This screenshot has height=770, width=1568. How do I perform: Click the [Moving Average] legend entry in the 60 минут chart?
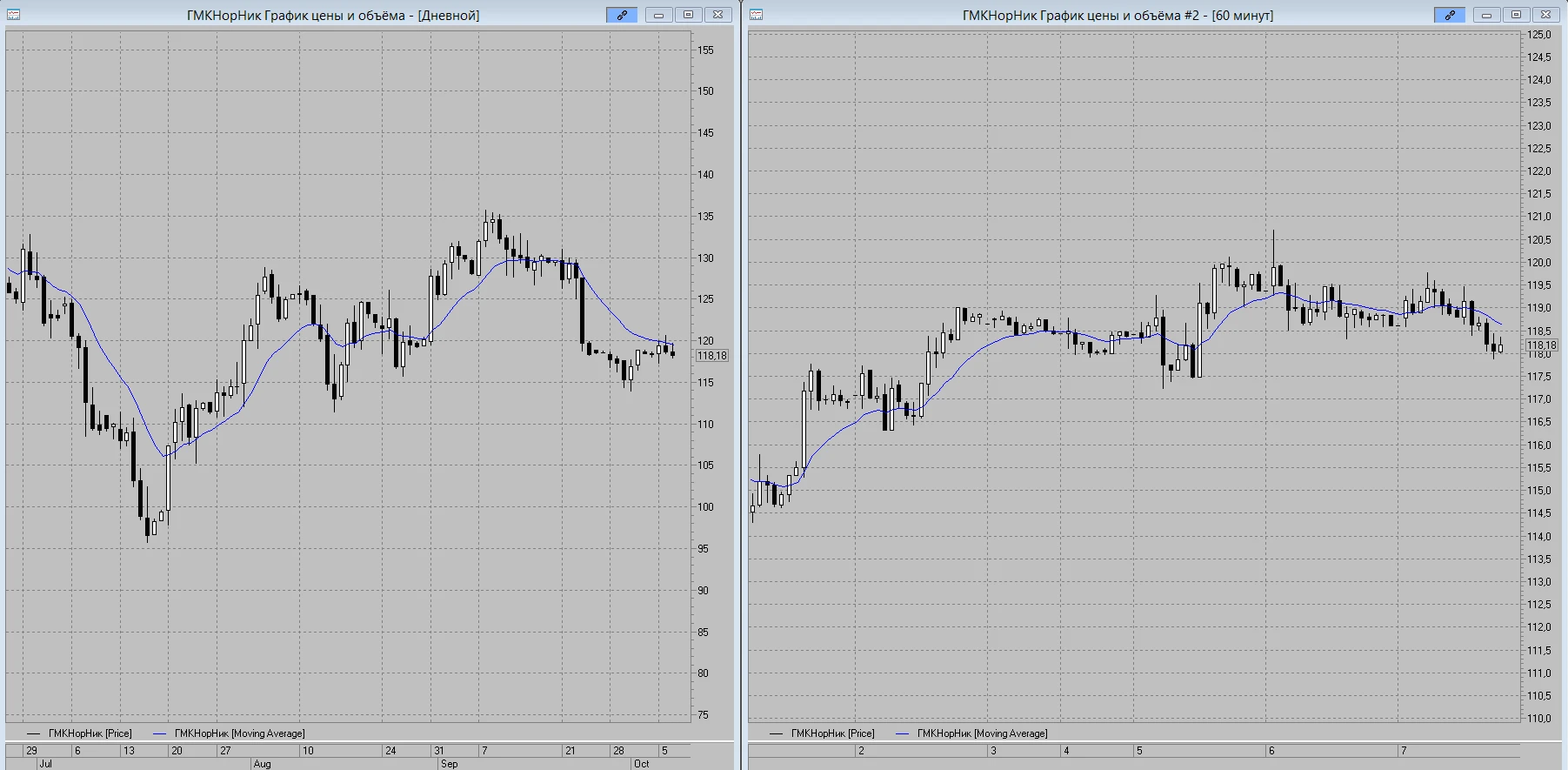(971, 733)
